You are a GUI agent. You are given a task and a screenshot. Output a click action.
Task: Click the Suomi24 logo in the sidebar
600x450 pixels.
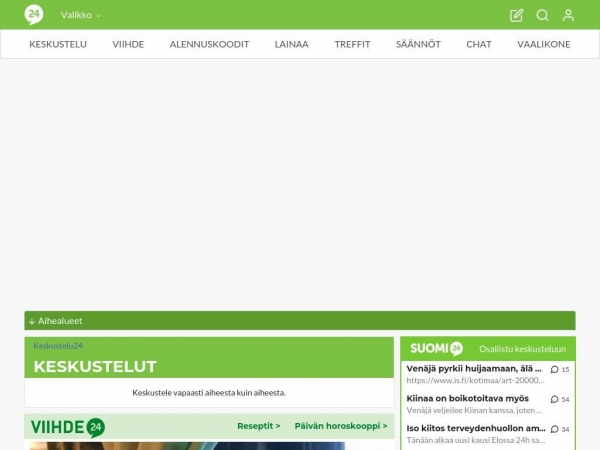pos(436,349)
